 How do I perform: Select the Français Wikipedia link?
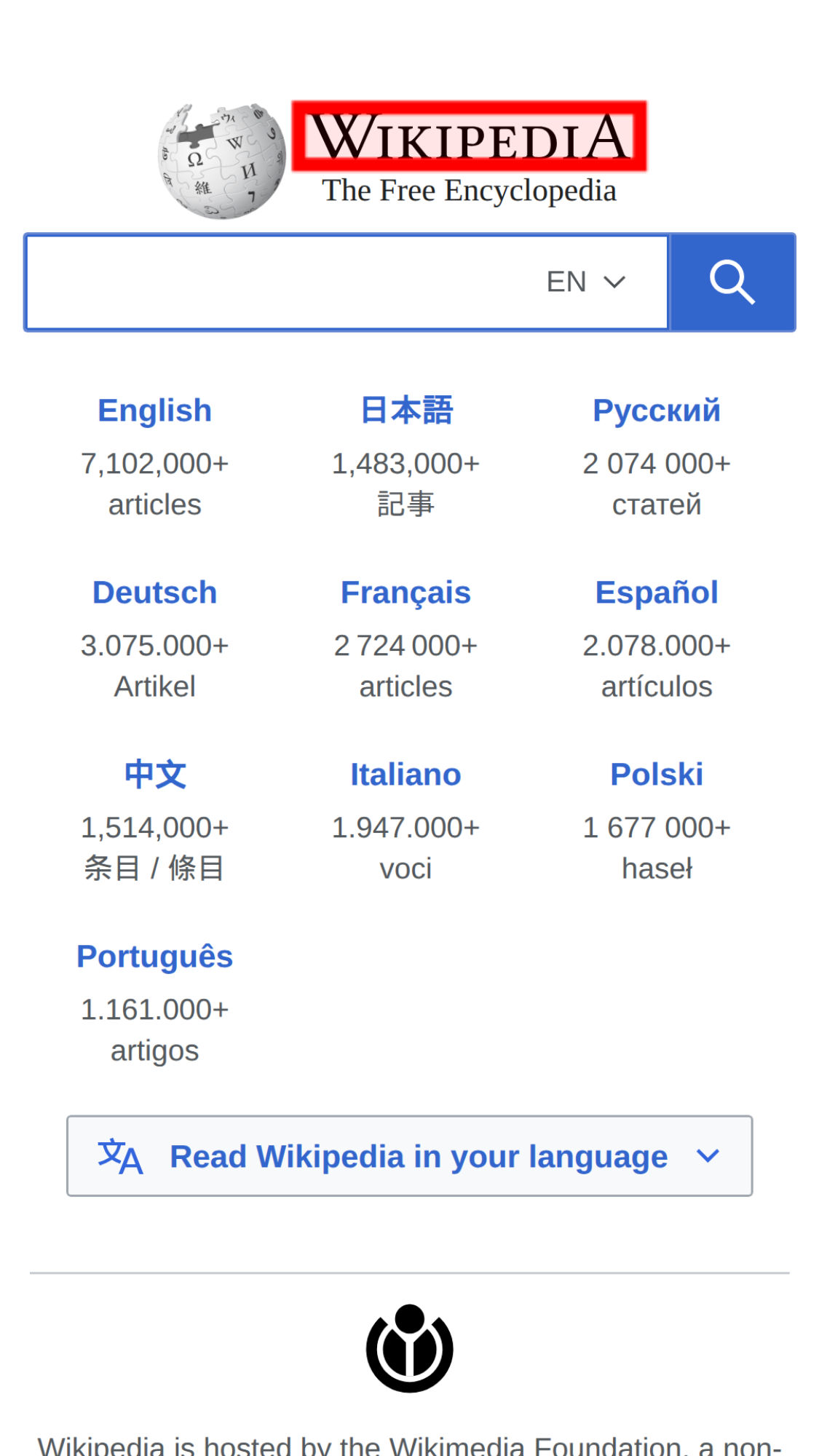[406, 593]
